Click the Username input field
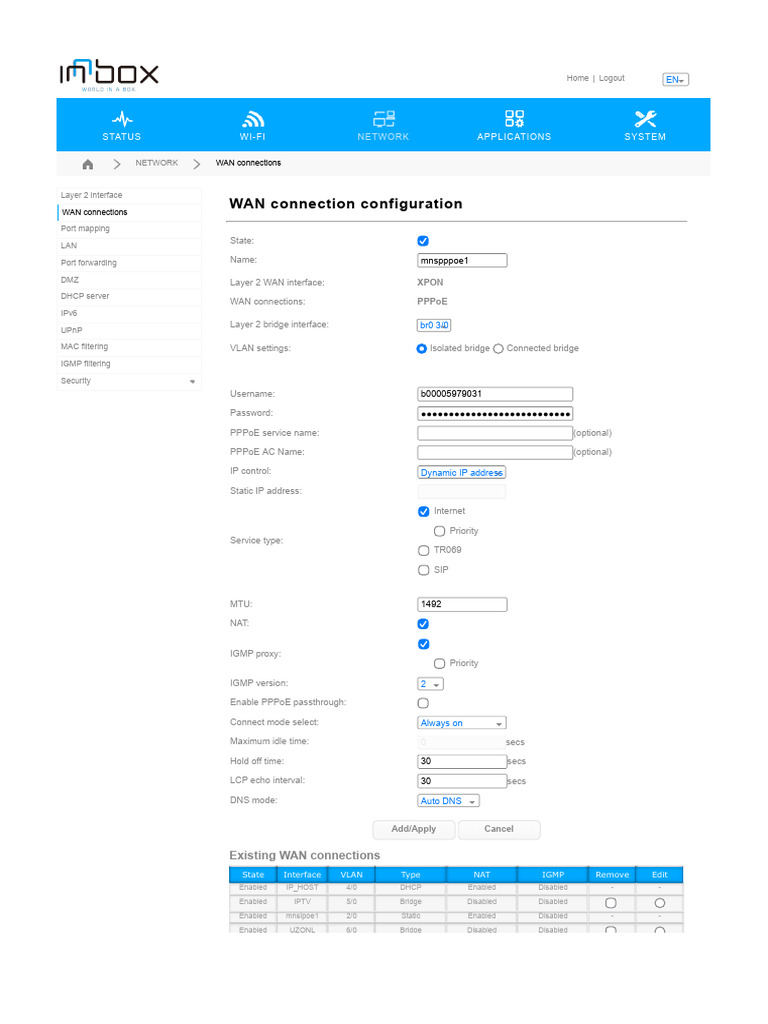768x1024 pixels. (495, 394)
